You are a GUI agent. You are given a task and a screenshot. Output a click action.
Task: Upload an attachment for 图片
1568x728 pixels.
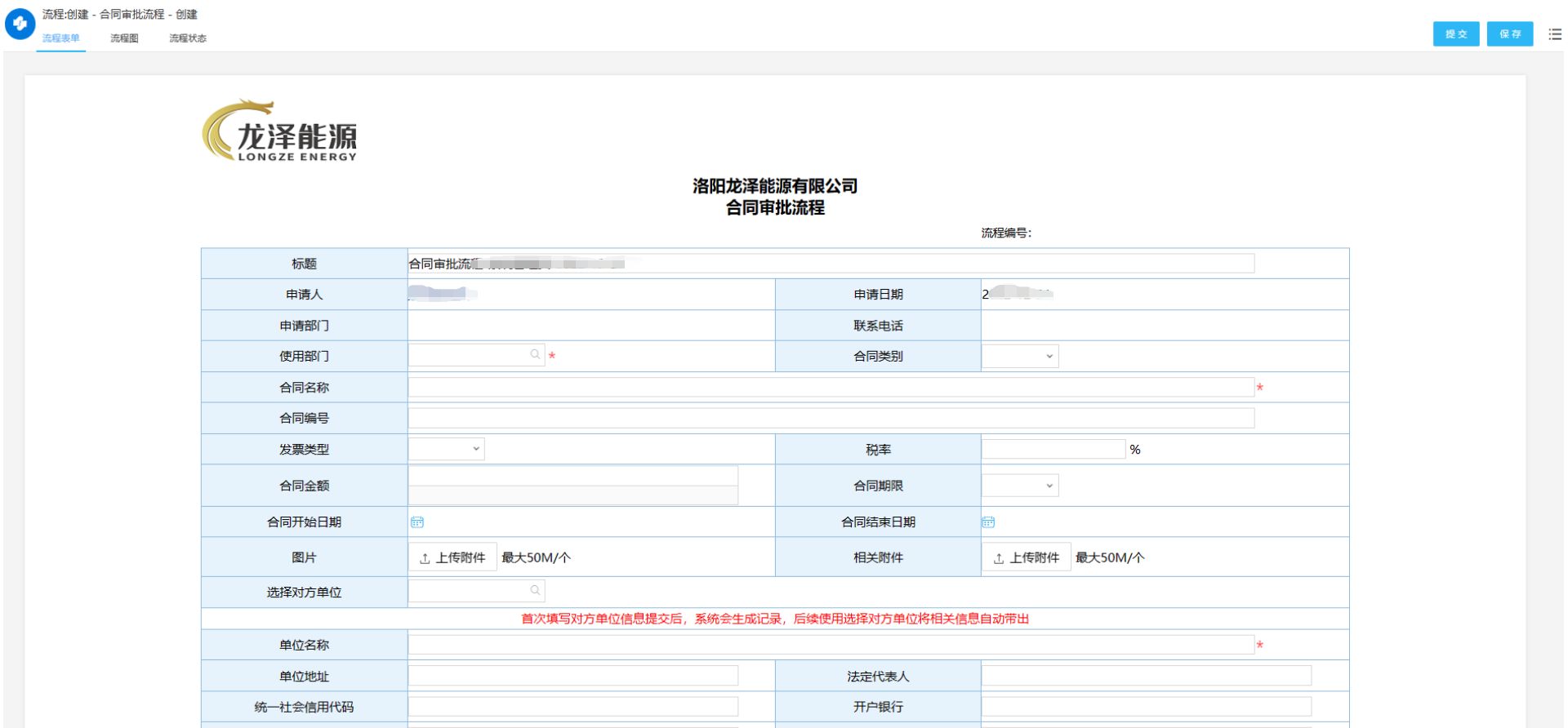[452, 558]
